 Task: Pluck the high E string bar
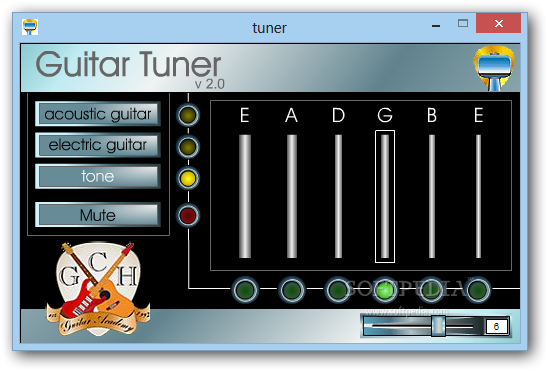(478, 196)
